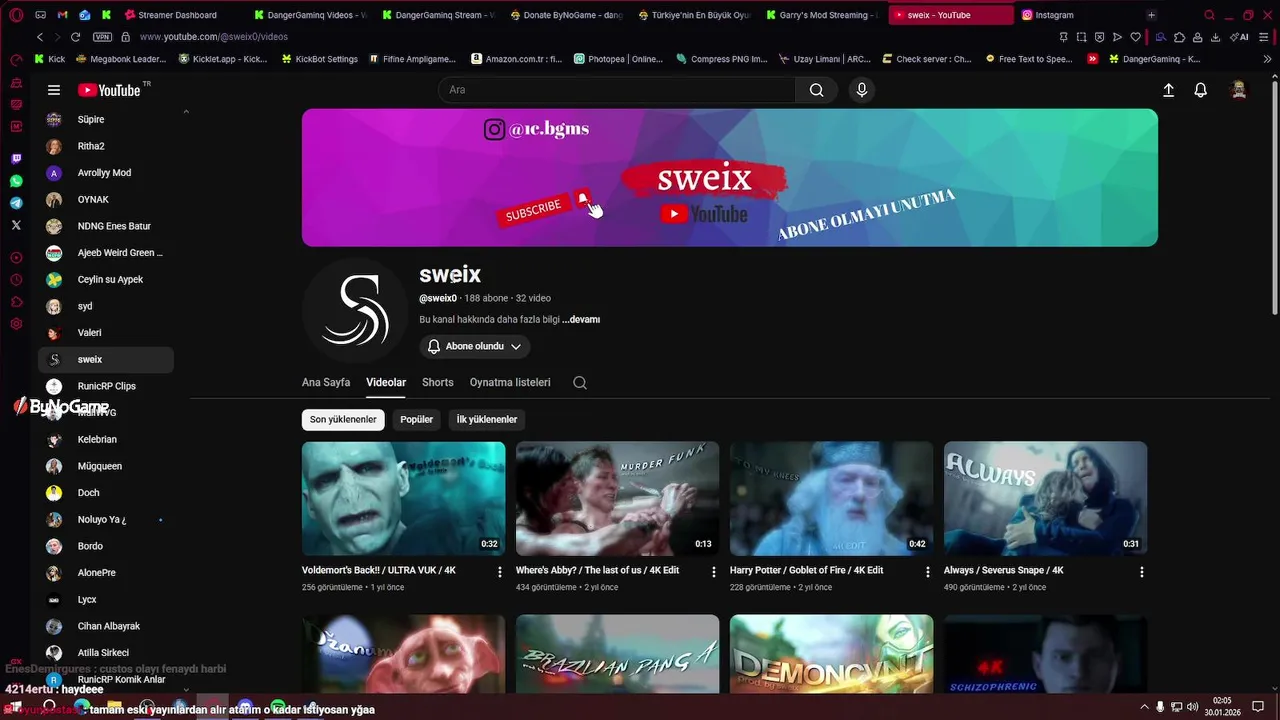Open Opera sidebar settings gear
Viewport: 1280px width, 720px height.
[16, 324]
